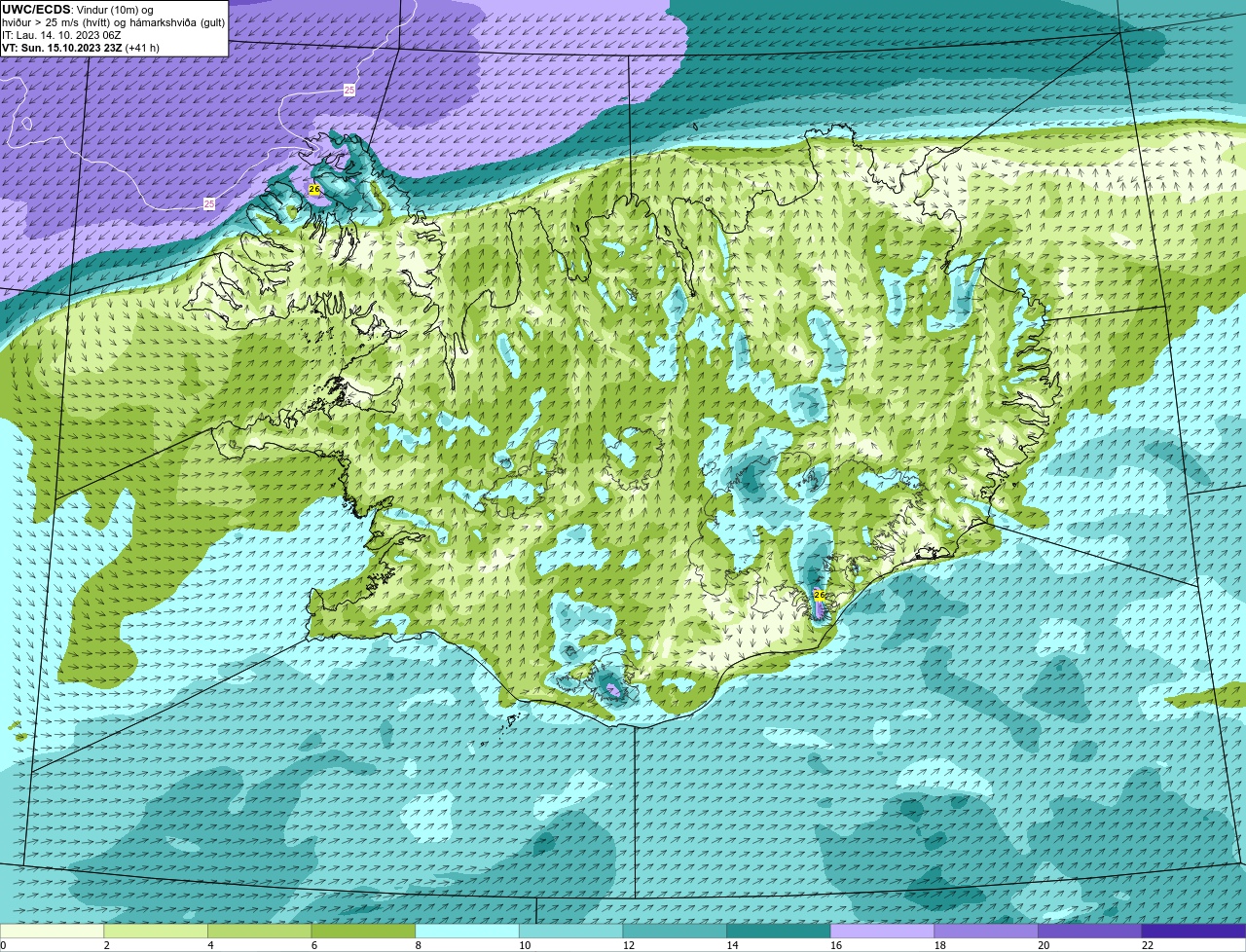
Task: Click the light green 4–6 m/s legend swatch
Action: [x=259, y=931]
